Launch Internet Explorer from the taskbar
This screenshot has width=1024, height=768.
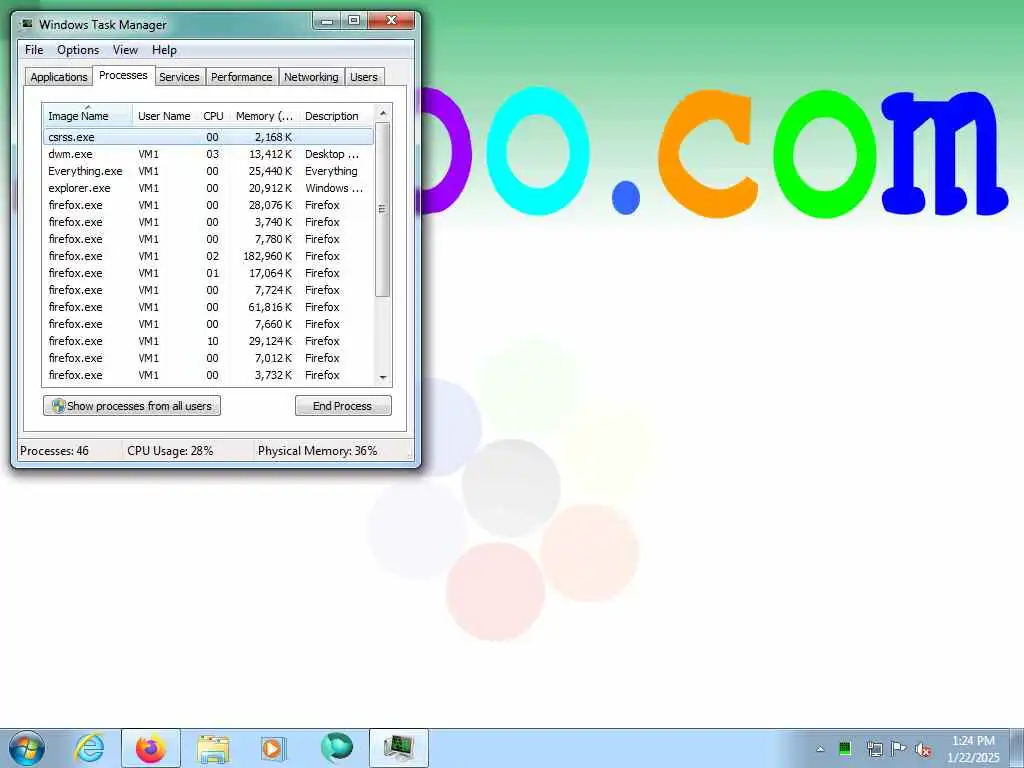tap(89, 748)
